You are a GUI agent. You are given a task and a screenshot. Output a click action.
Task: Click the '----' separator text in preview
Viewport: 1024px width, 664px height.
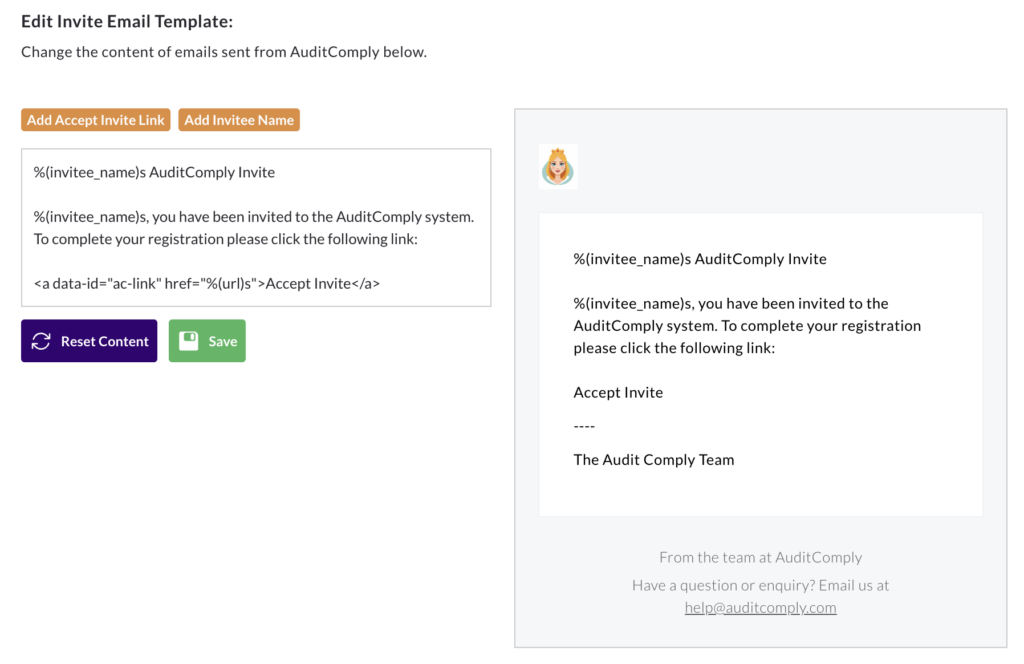(584, 426)
